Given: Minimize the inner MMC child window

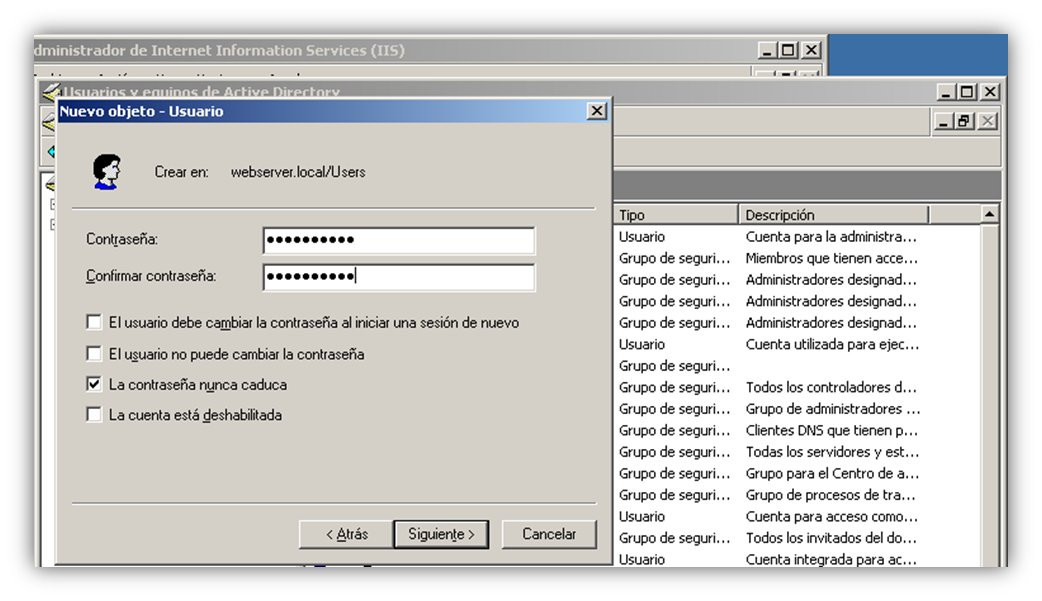Looking at the screenshot, I should pos(944,121).
